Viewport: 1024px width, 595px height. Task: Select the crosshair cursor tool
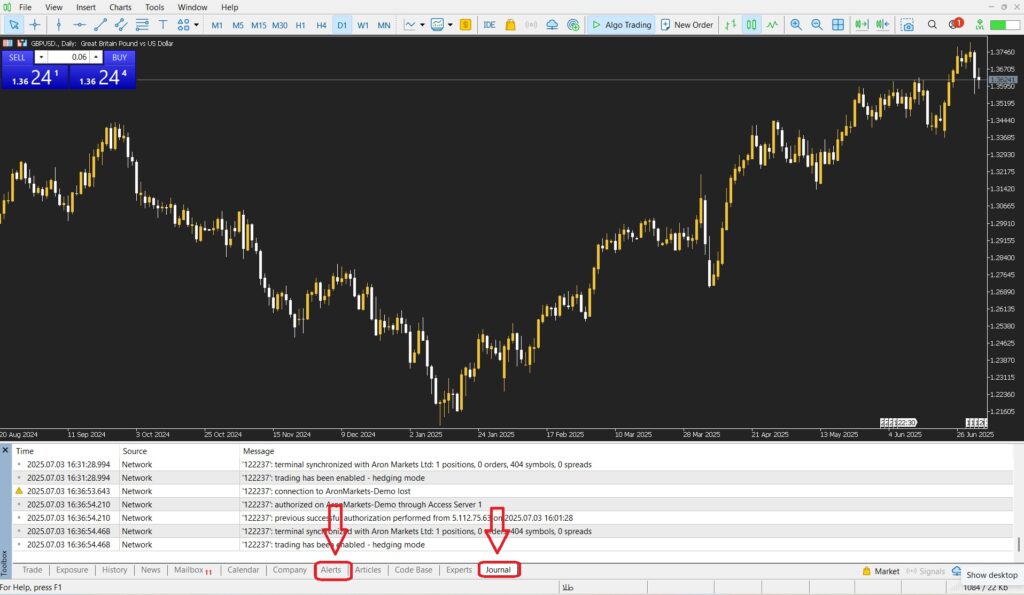tap(36, 24)
